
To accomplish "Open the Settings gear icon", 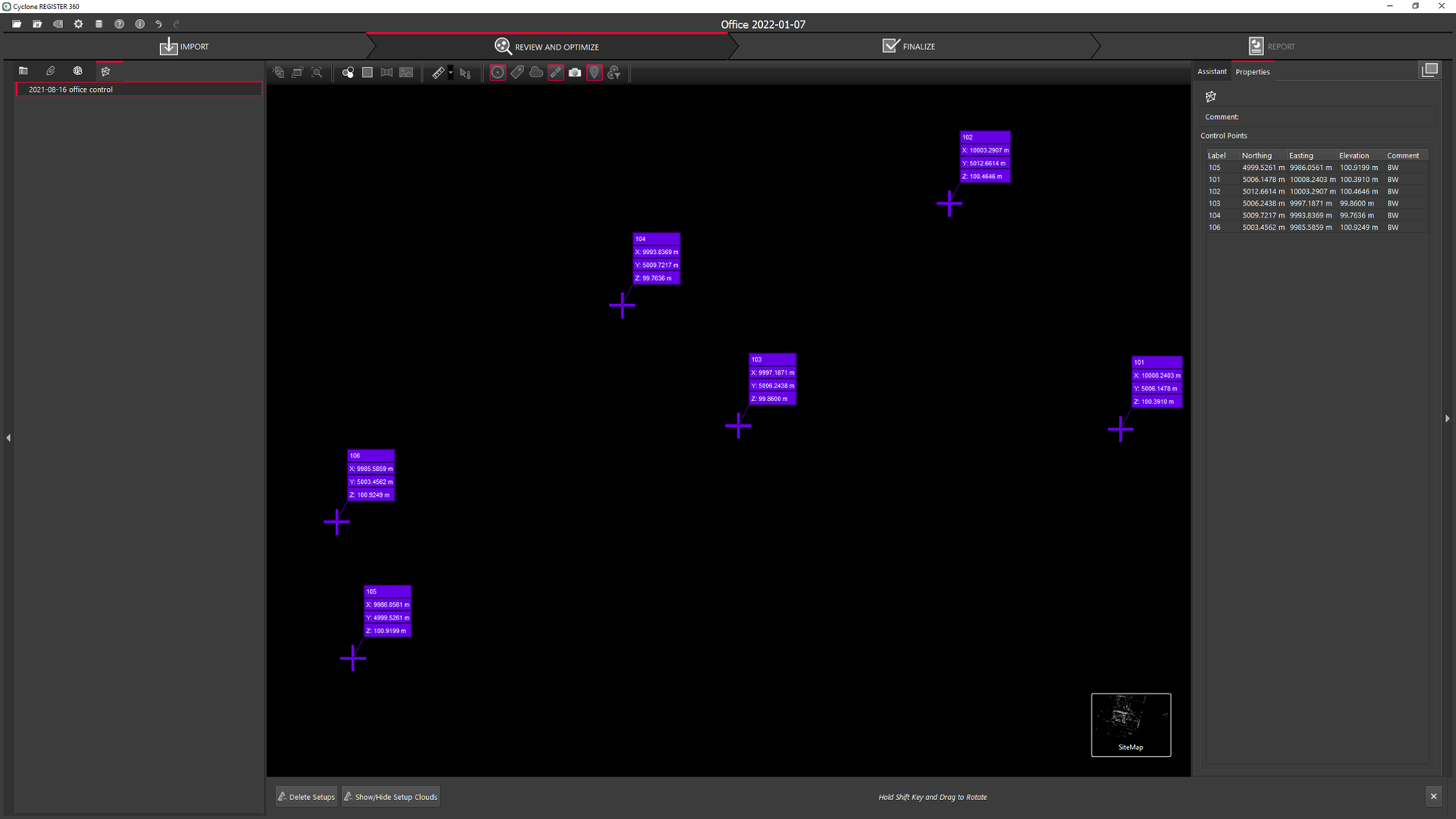I will 78,24.
